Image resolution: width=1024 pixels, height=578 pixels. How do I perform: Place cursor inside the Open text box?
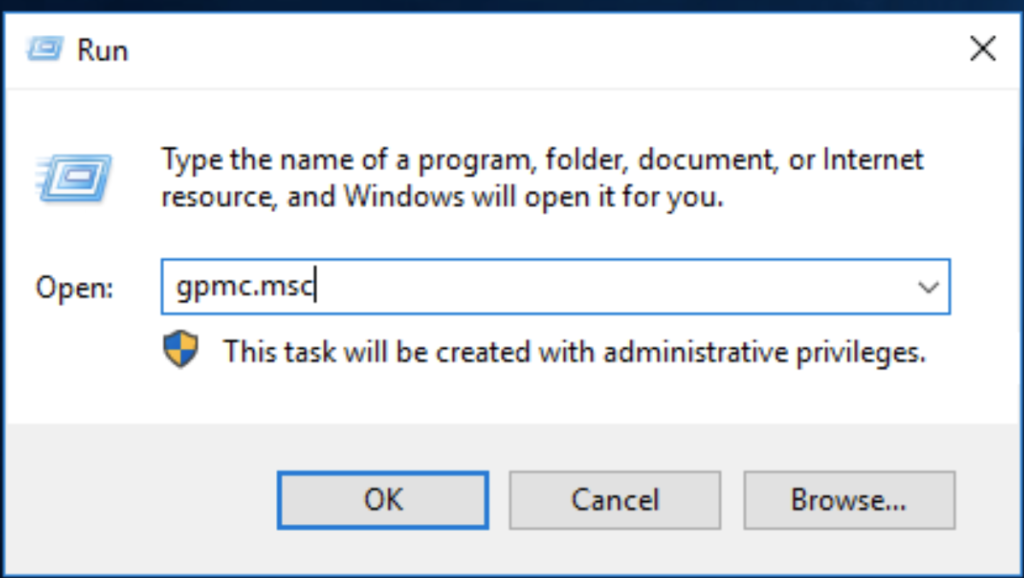(x=500, y=287)
